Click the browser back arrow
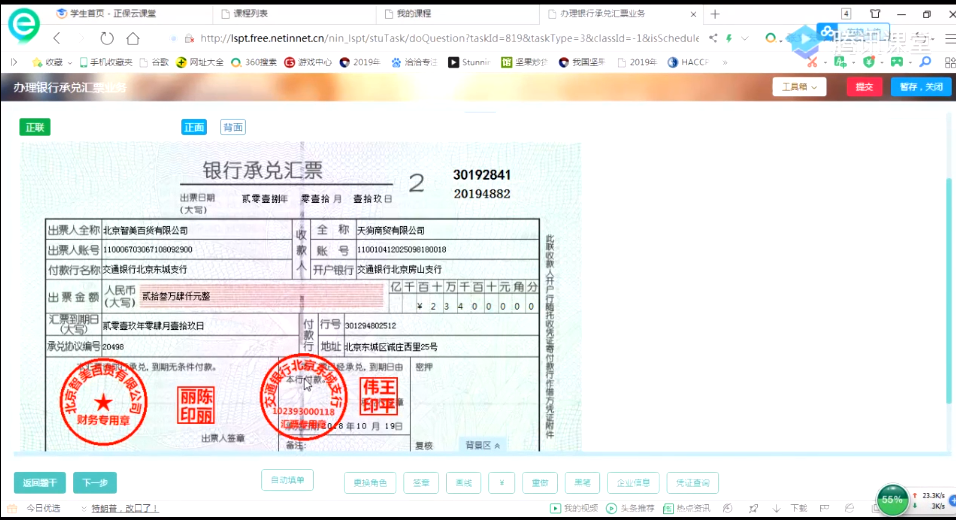This screenshot has width=956, height=520. (57, 38)
